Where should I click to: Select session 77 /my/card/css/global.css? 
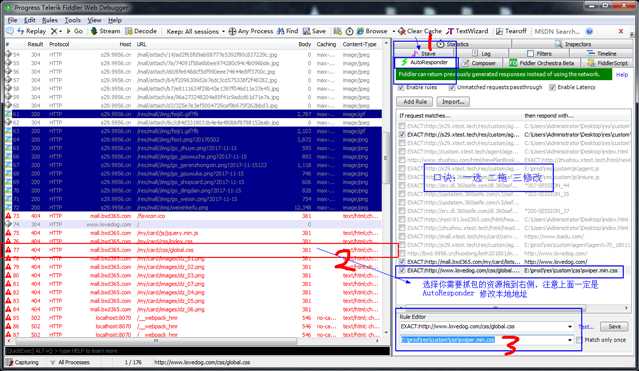pos(193,250)
